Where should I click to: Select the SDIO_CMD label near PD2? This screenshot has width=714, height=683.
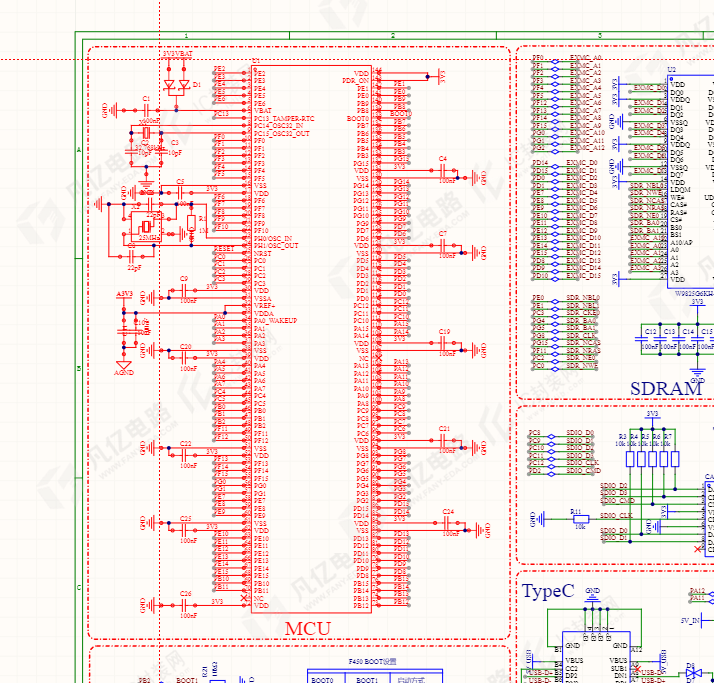coord(584,470)
